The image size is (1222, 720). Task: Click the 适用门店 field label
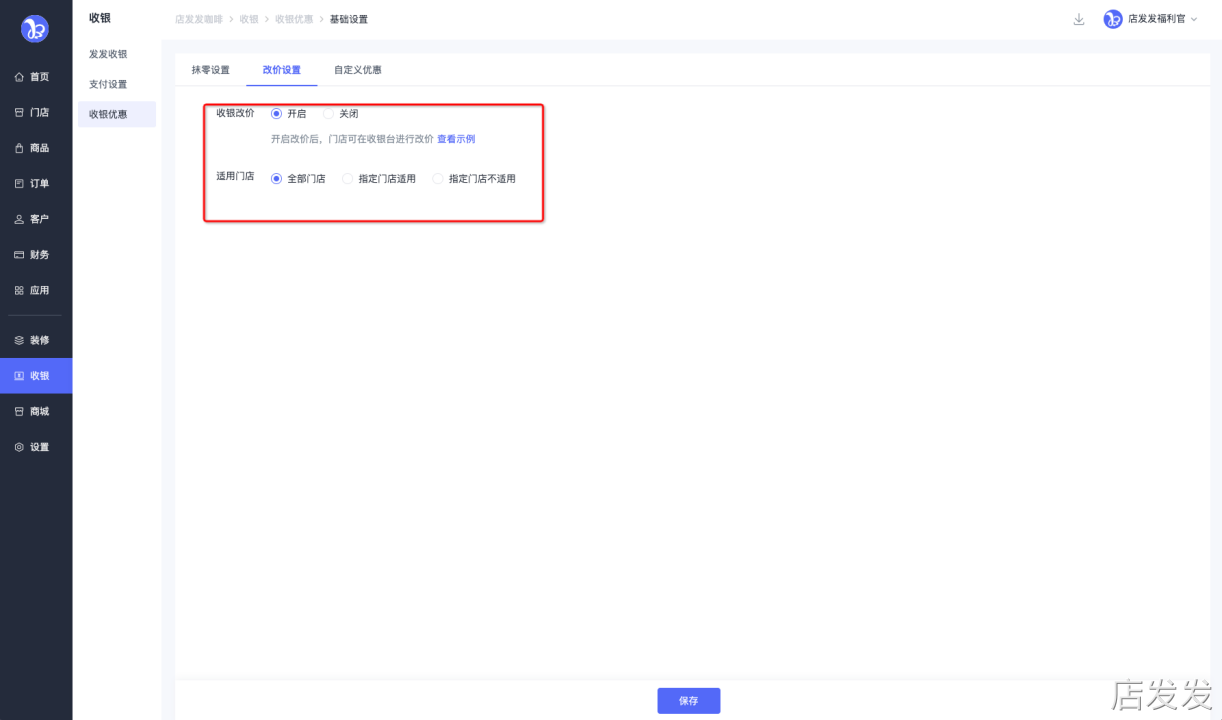[235, 176]
